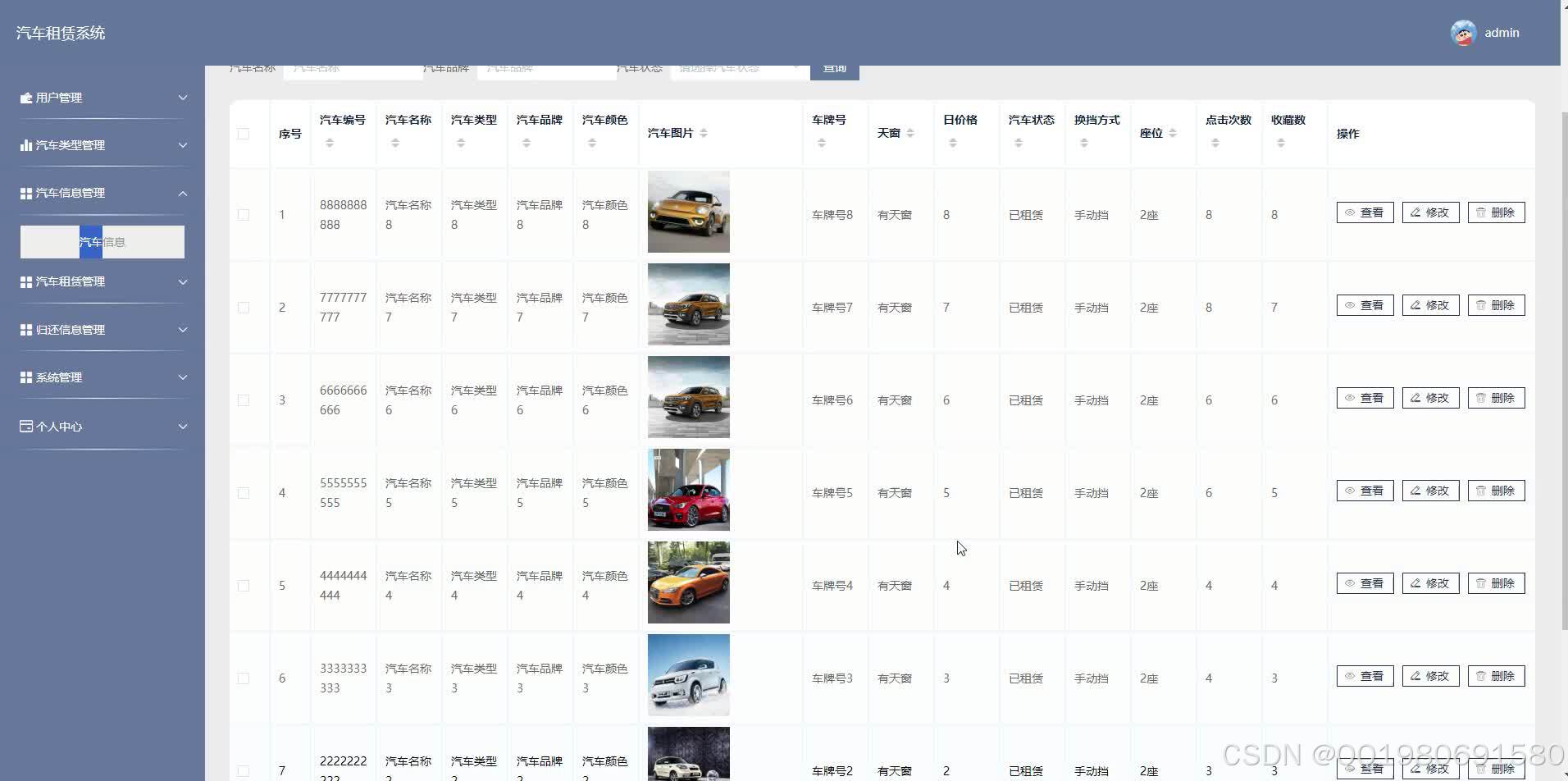Delete row 车牌号3
This screenshot has height=781, width=1568.
click(1496, 676)
